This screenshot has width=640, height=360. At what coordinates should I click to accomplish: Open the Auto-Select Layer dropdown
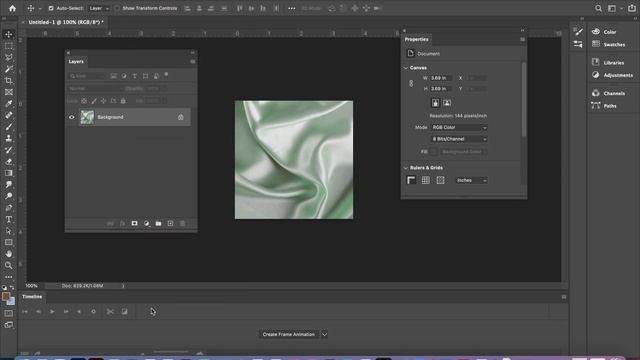[99, 8]
